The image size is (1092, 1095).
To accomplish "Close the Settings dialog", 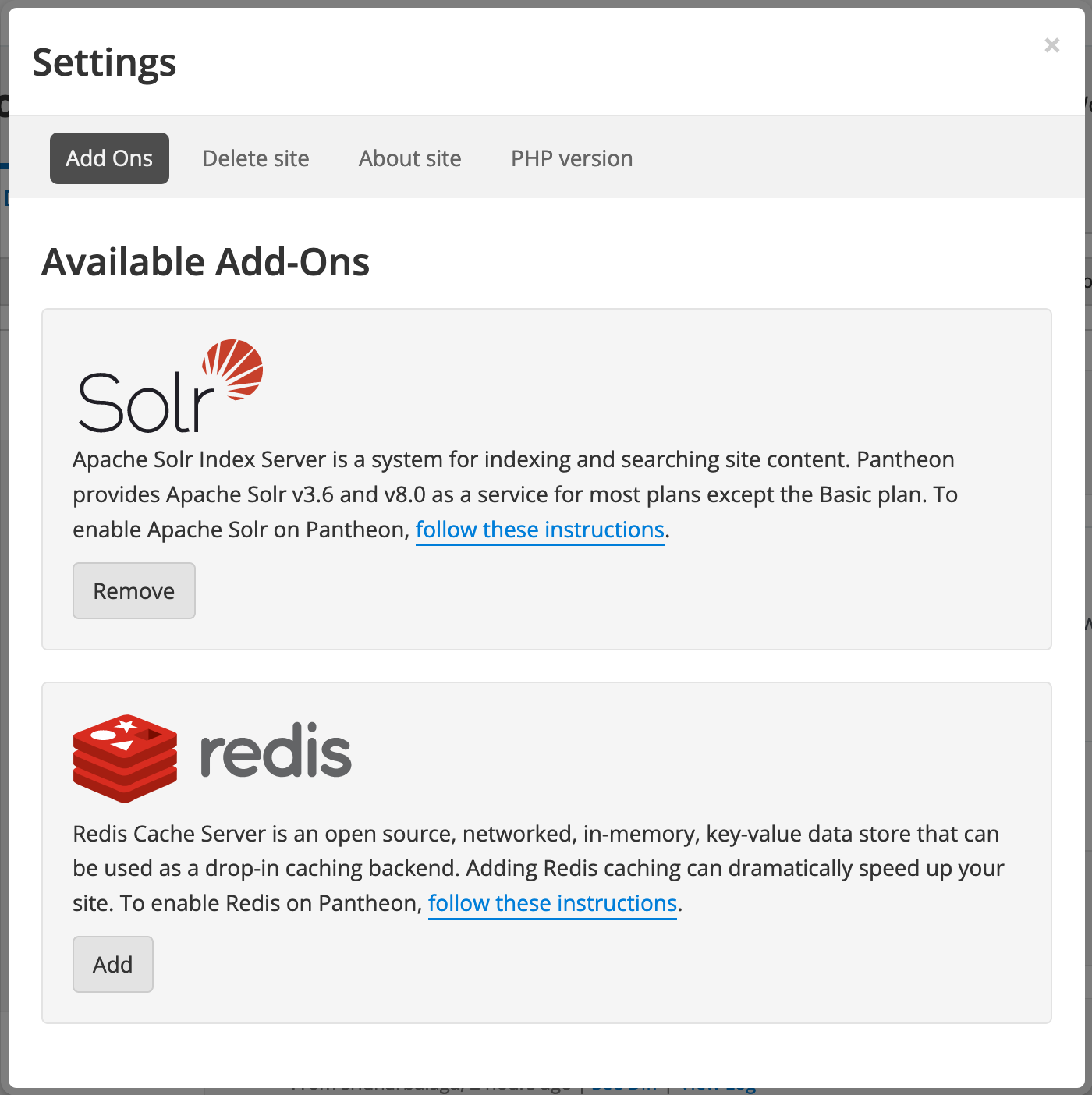I will 1051,45.
